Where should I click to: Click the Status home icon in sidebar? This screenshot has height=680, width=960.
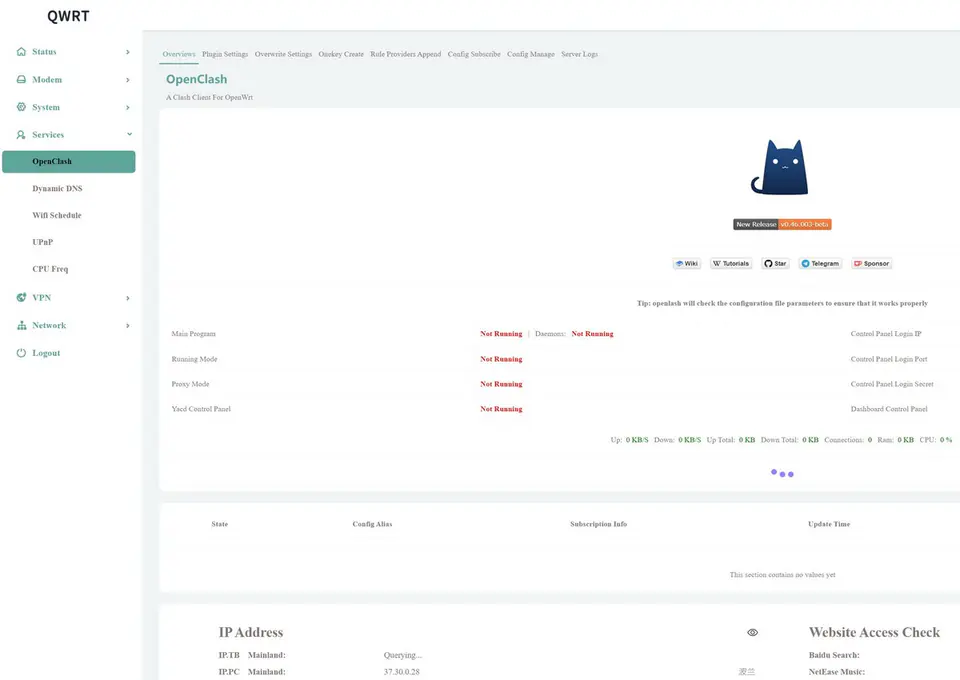tap(21, 52)
